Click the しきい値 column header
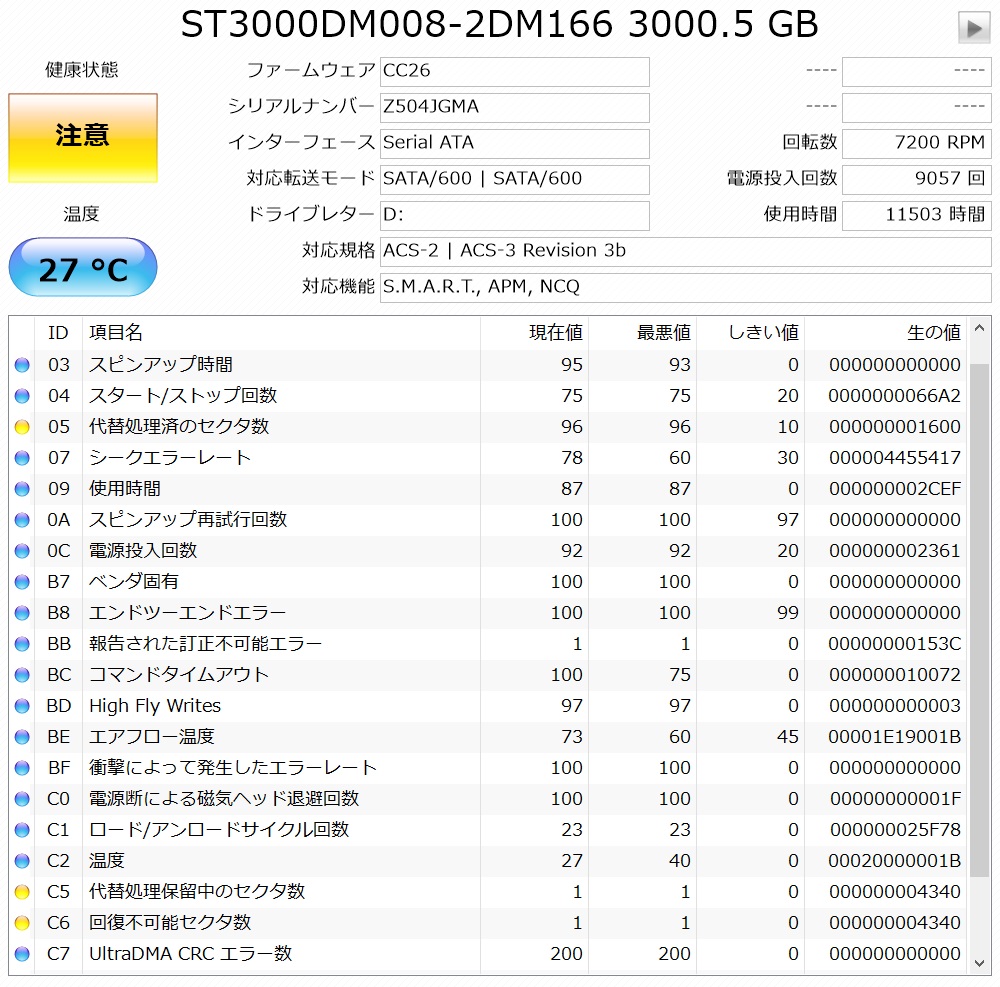This screenshot has width=1000, height=987. 762,333
